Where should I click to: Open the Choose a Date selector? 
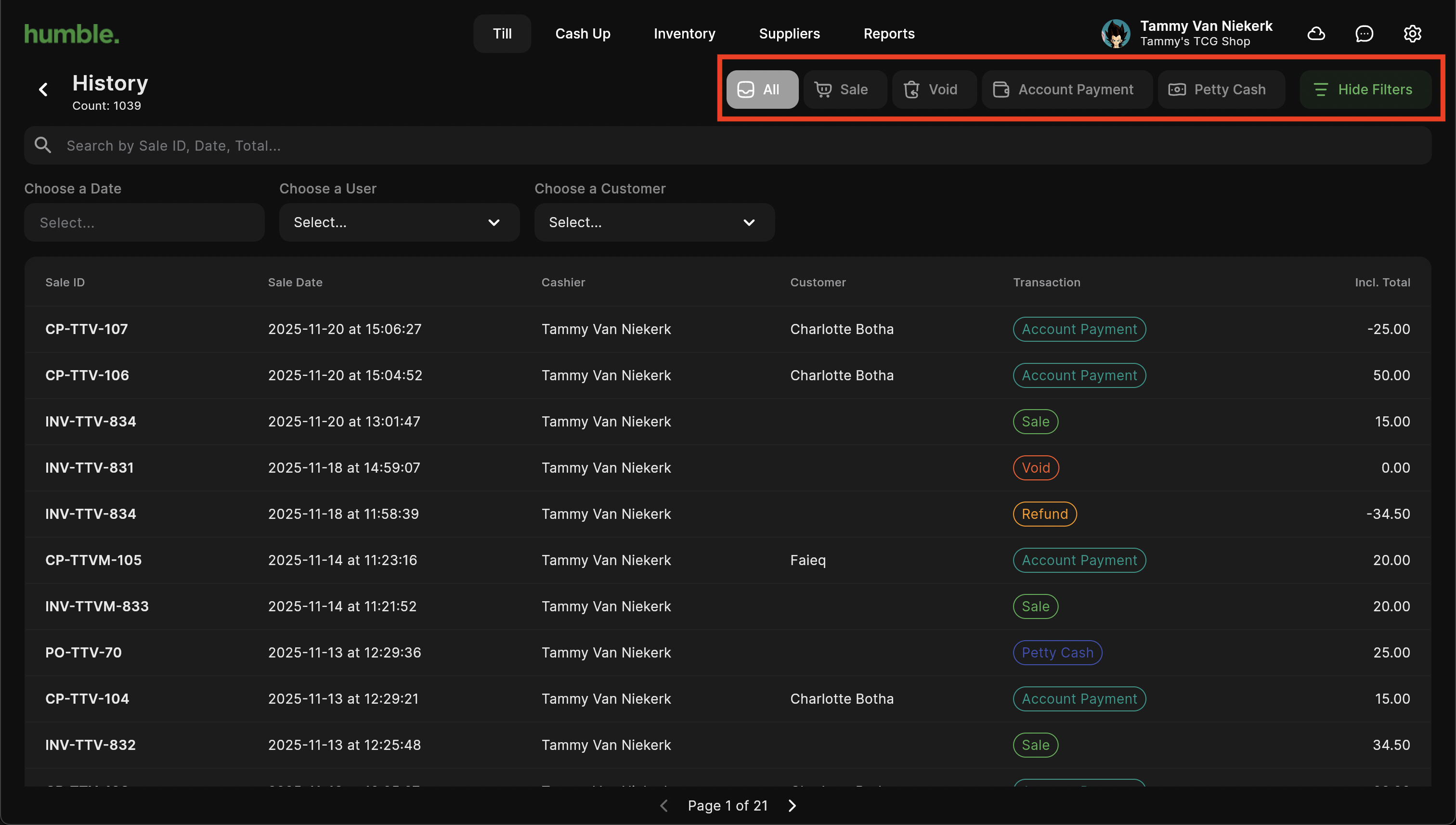(x=144, y=223)
